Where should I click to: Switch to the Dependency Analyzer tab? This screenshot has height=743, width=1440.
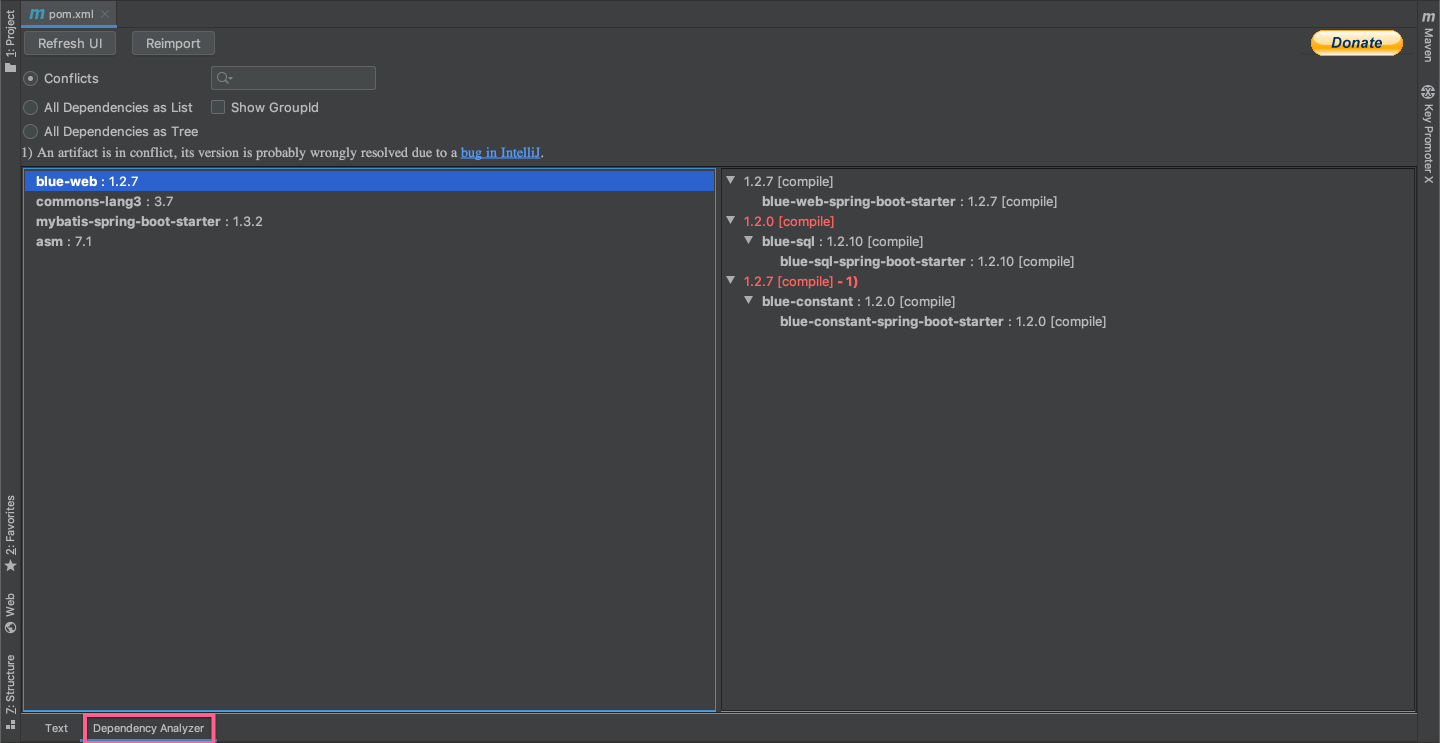point(148,727)
